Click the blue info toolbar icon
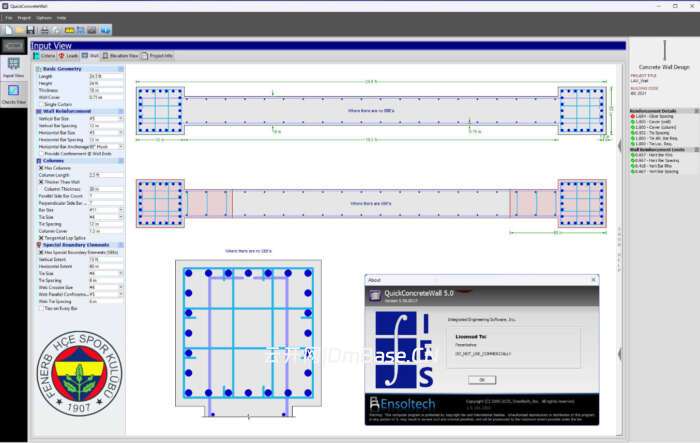Viewport: 700px width, 443px height. click(x=105, y=30)
